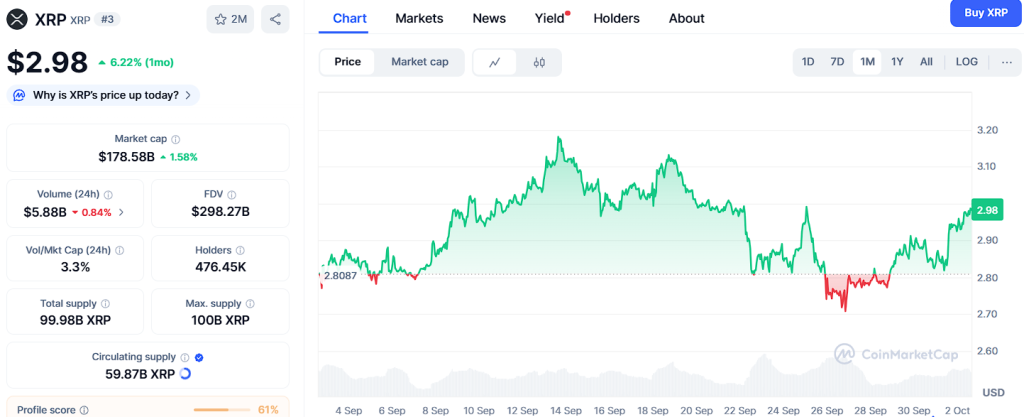Click the Buy XRP button
The height and width of the screenshot is (417, 1024).
pyautogui.click(x=985, y=13)
